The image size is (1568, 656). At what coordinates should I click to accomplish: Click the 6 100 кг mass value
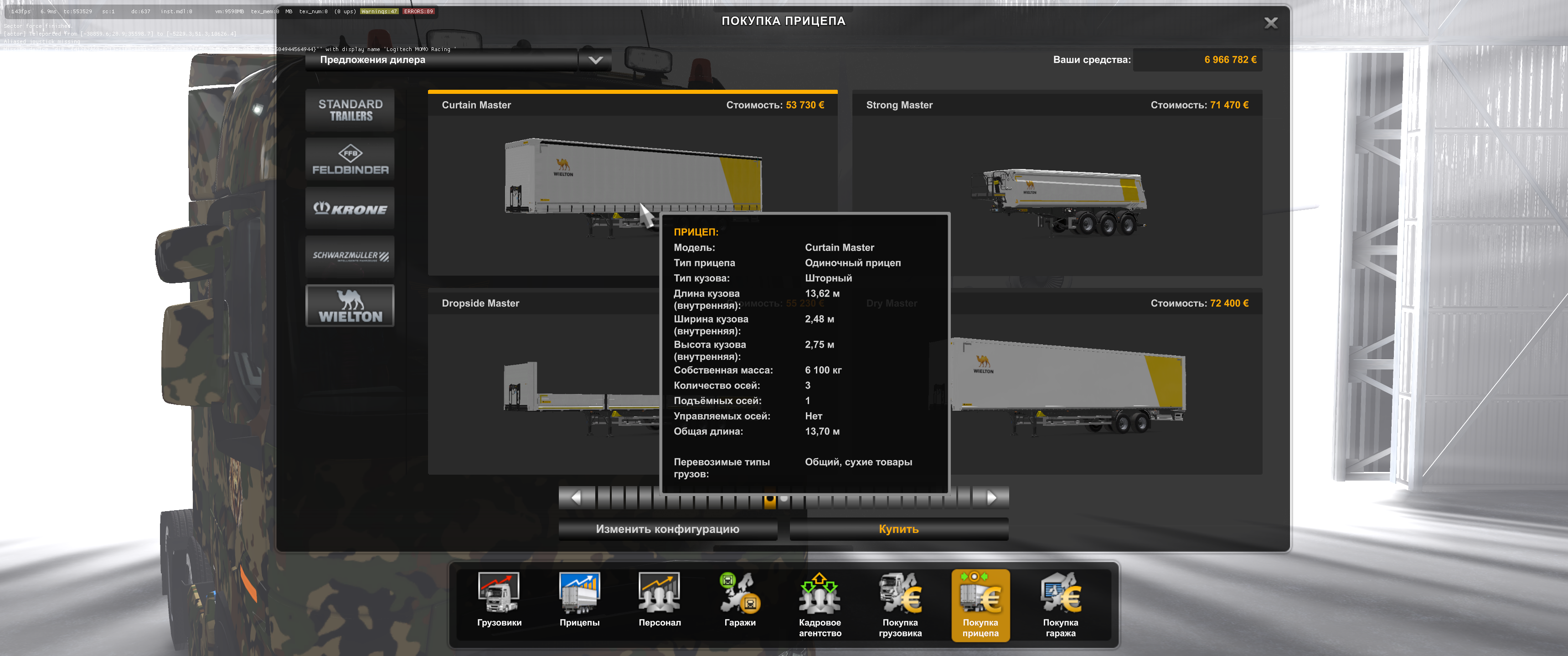(823, 370)
